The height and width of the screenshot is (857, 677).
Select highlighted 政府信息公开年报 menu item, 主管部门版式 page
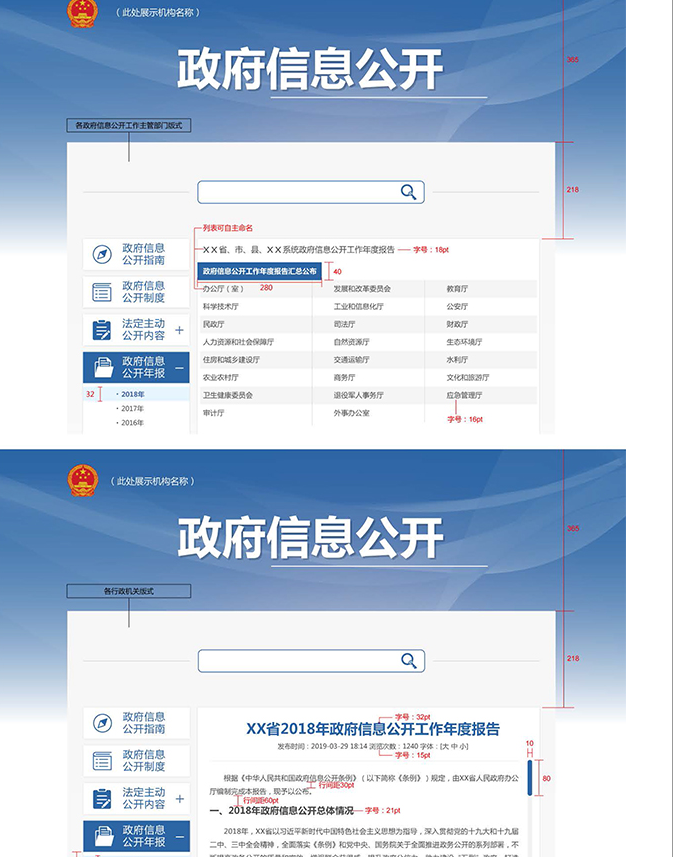136,367
